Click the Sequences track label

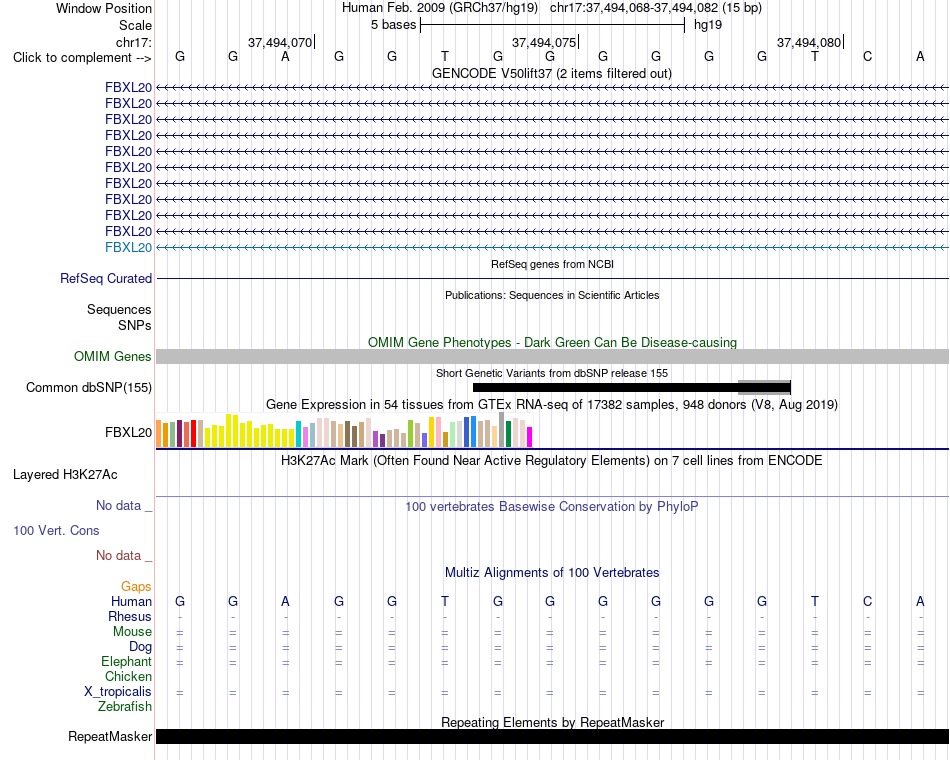coord(119,309)
